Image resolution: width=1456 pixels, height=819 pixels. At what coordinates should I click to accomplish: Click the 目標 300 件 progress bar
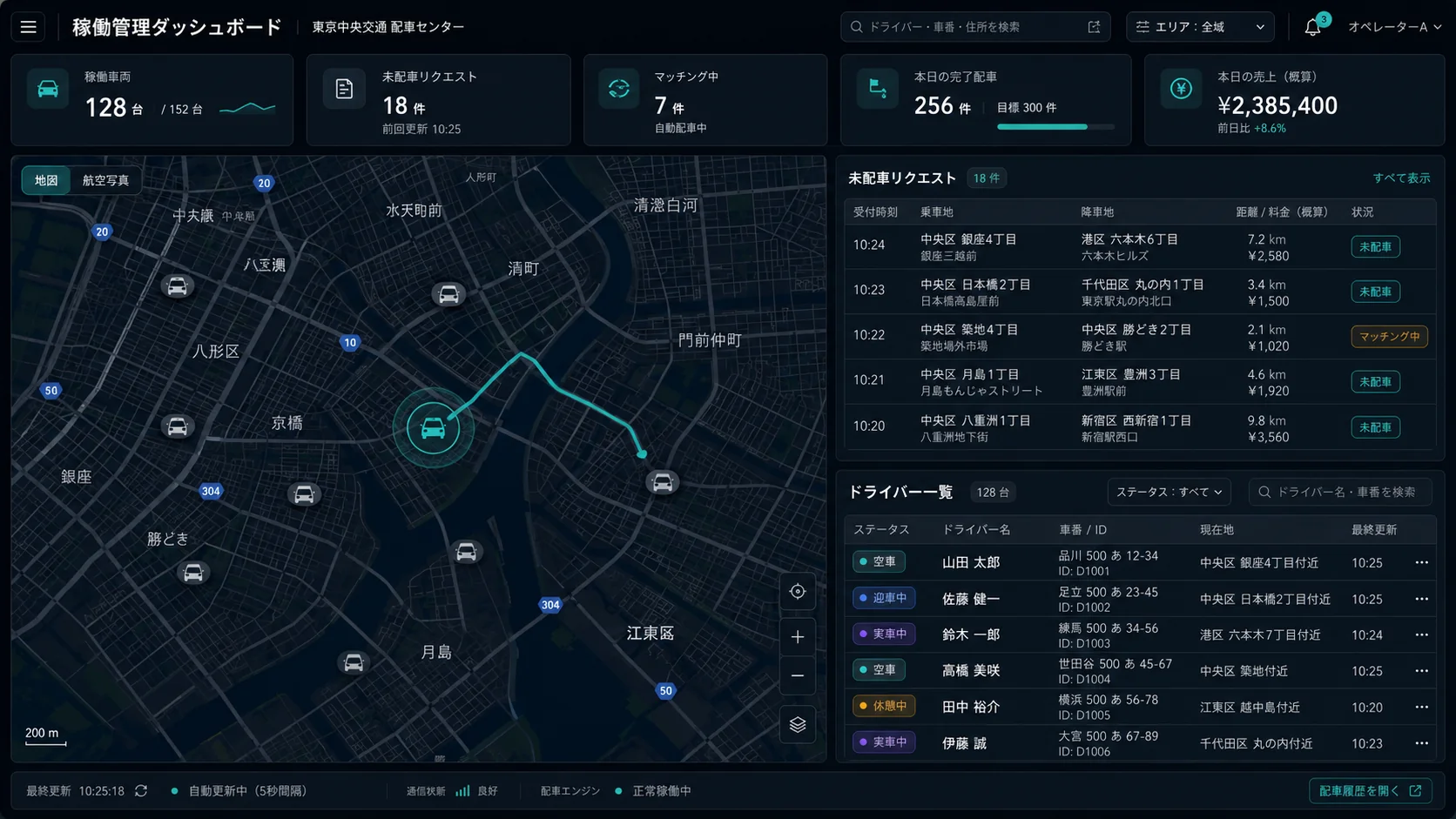tap(1055, 127)
